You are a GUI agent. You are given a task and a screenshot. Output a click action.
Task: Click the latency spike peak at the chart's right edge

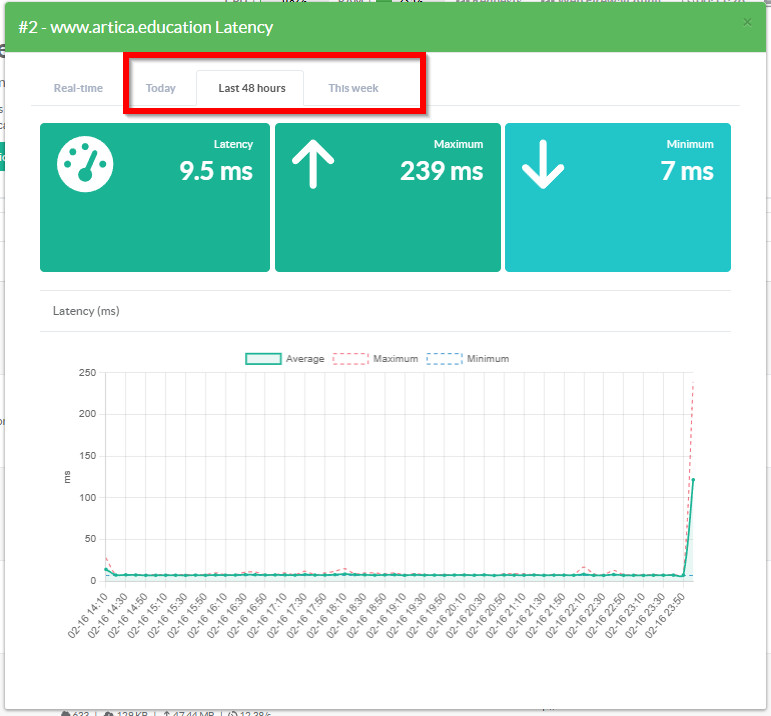(x=693, y=479)
